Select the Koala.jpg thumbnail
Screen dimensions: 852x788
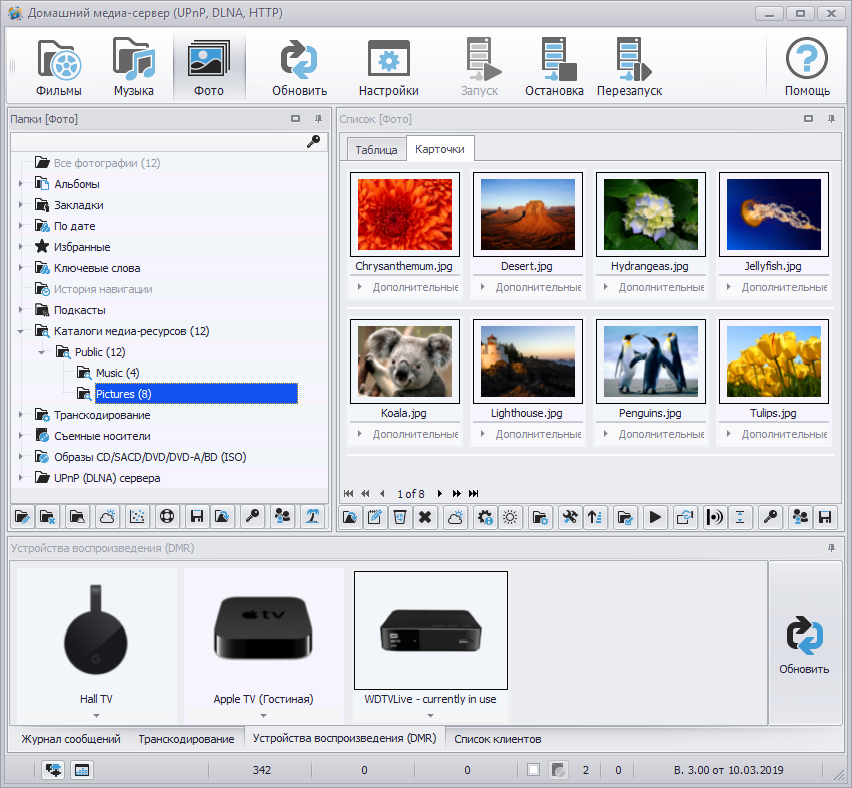pyautogui.click(x=405, y=361)
